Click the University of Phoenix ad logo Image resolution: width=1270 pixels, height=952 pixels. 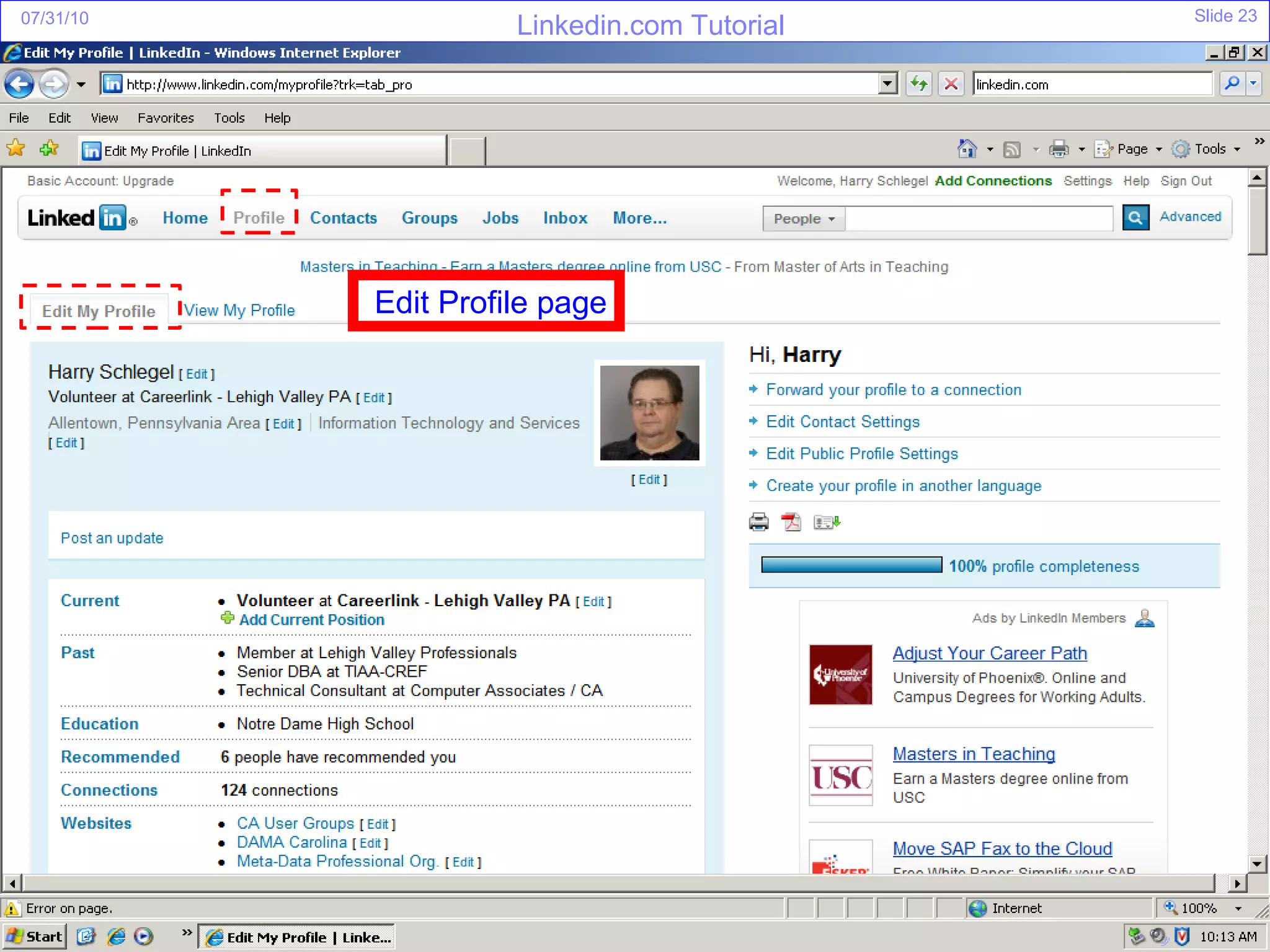click(x=840, y=674)
